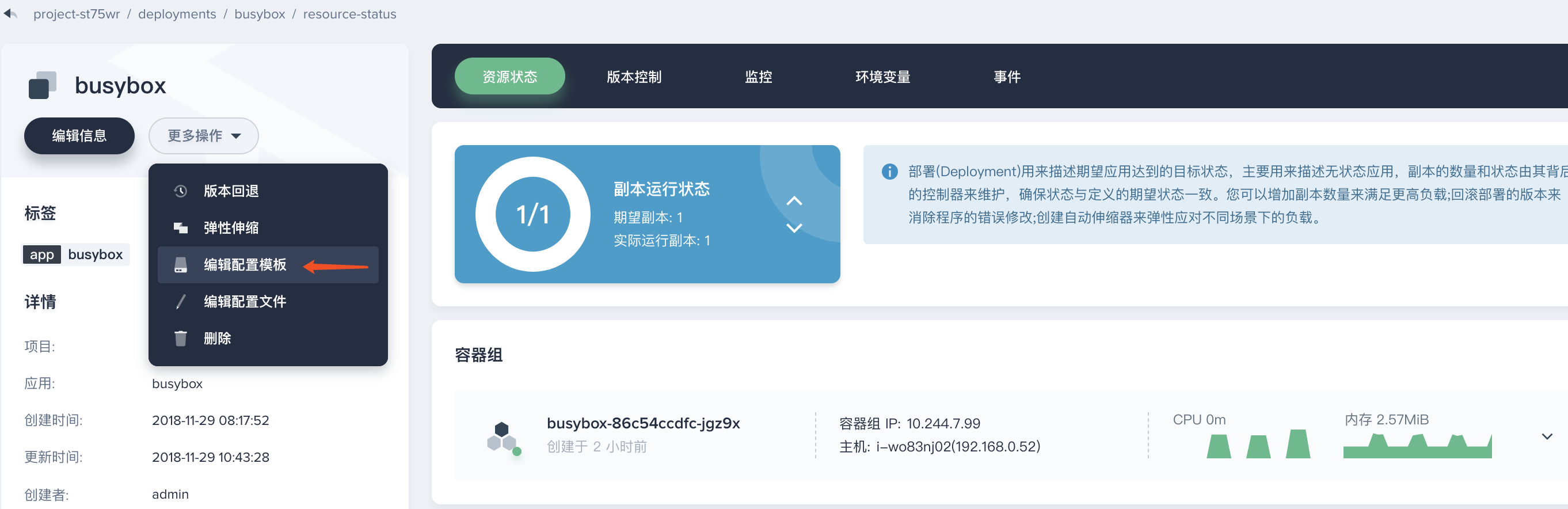Open the 监控 tab
This screenshot has height=509, width=1568.
click(758, 77)
